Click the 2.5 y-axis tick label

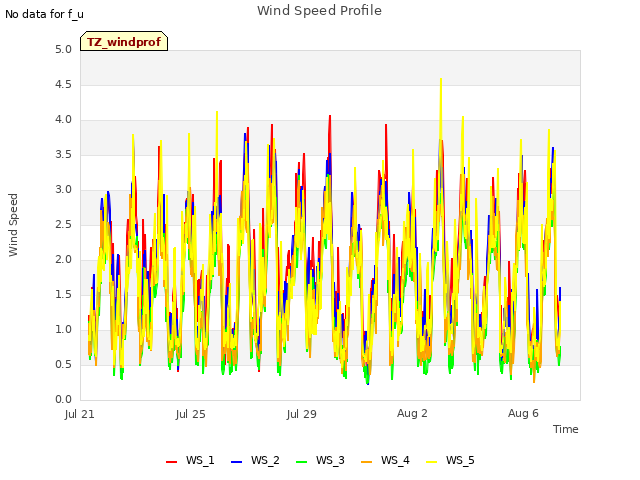pyautogui.click(x=63, y=224)
